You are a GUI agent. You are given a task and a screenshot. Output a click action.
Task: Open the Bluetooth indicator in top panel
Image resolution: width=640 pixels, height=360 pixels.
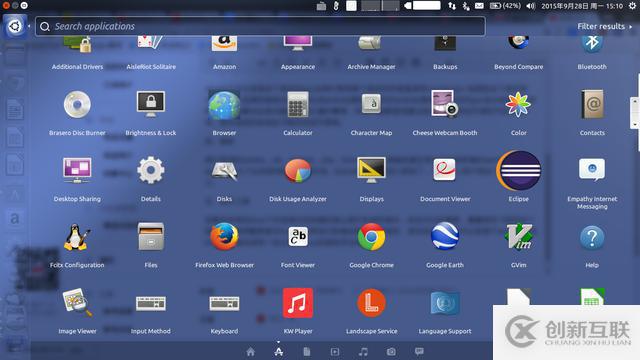tap(466, 6)
